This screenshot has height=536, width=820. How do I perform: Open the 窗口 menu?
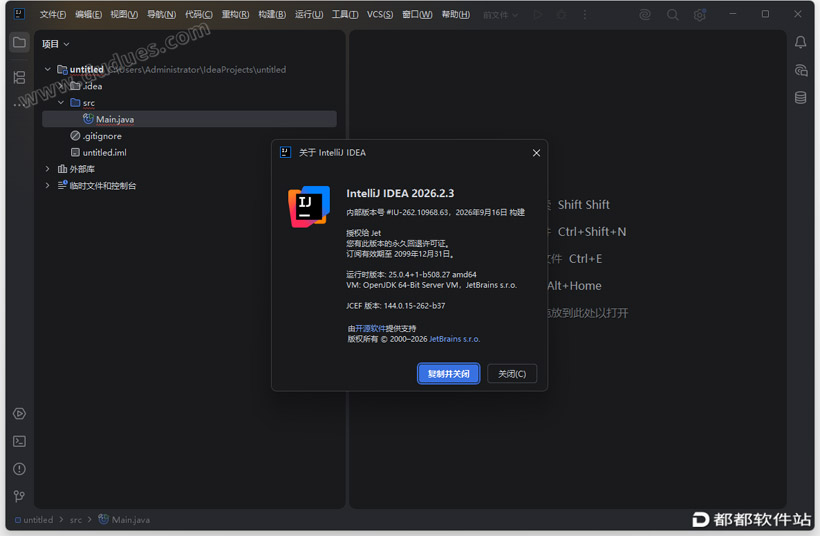[x=417, y=15]
